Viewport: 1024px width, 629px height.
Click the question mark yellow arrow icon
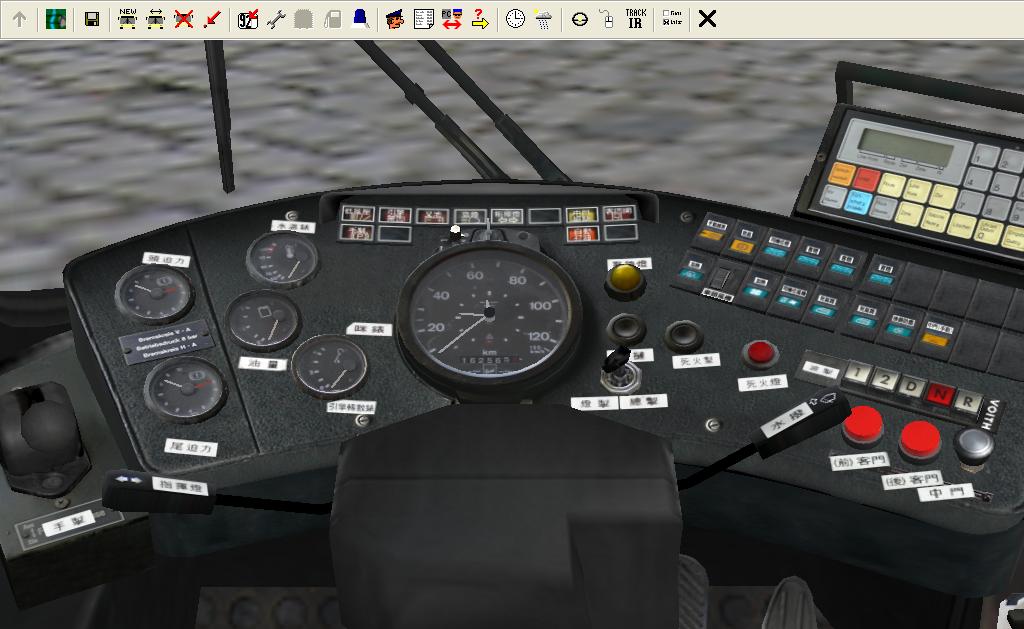480,19
